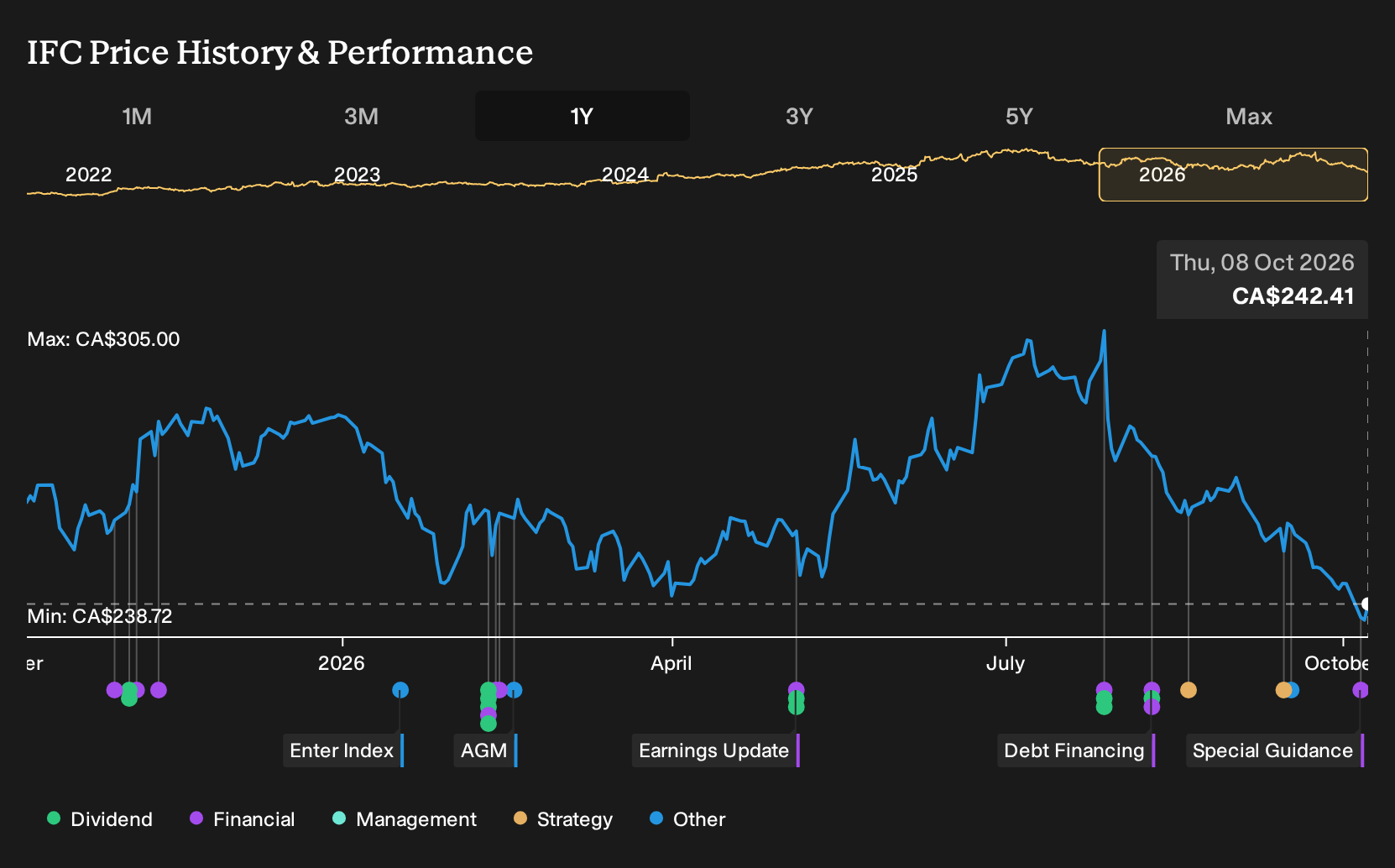This screenshot has height=868, width=1395.
Task: Switch to the 3Y time range
Action: 799,116
